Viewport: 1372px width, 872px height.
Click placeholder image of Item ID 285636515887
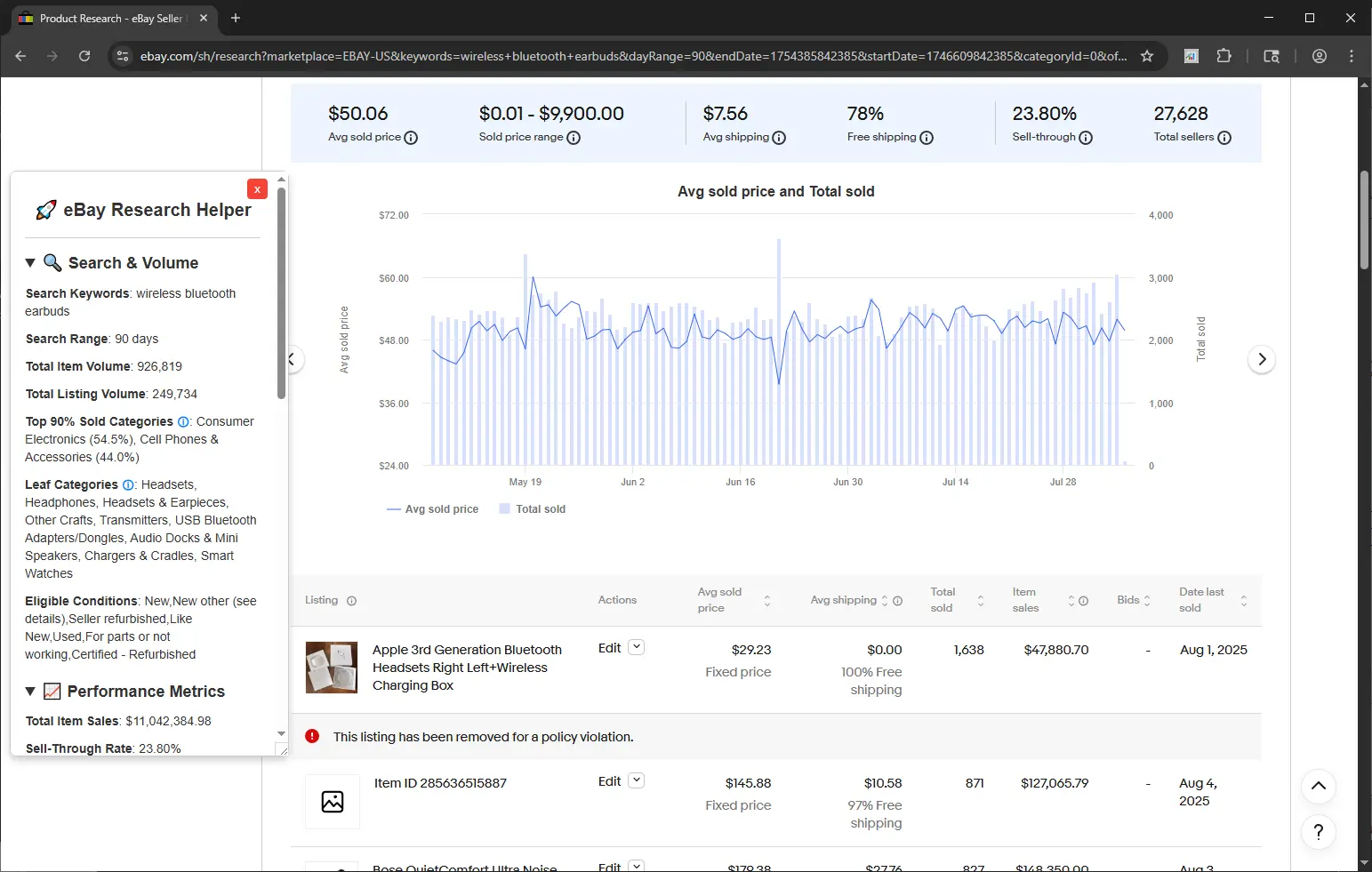(x=333, y=802)
